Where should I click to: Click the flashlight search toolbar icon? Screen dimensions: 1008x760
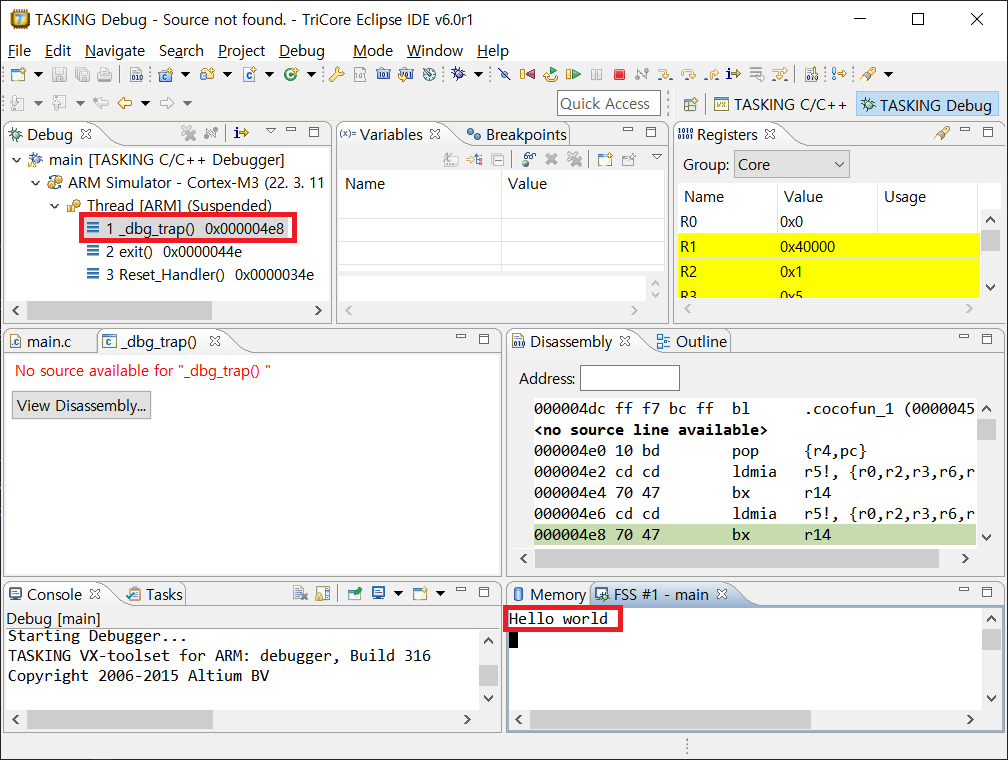tap(868, 75)
